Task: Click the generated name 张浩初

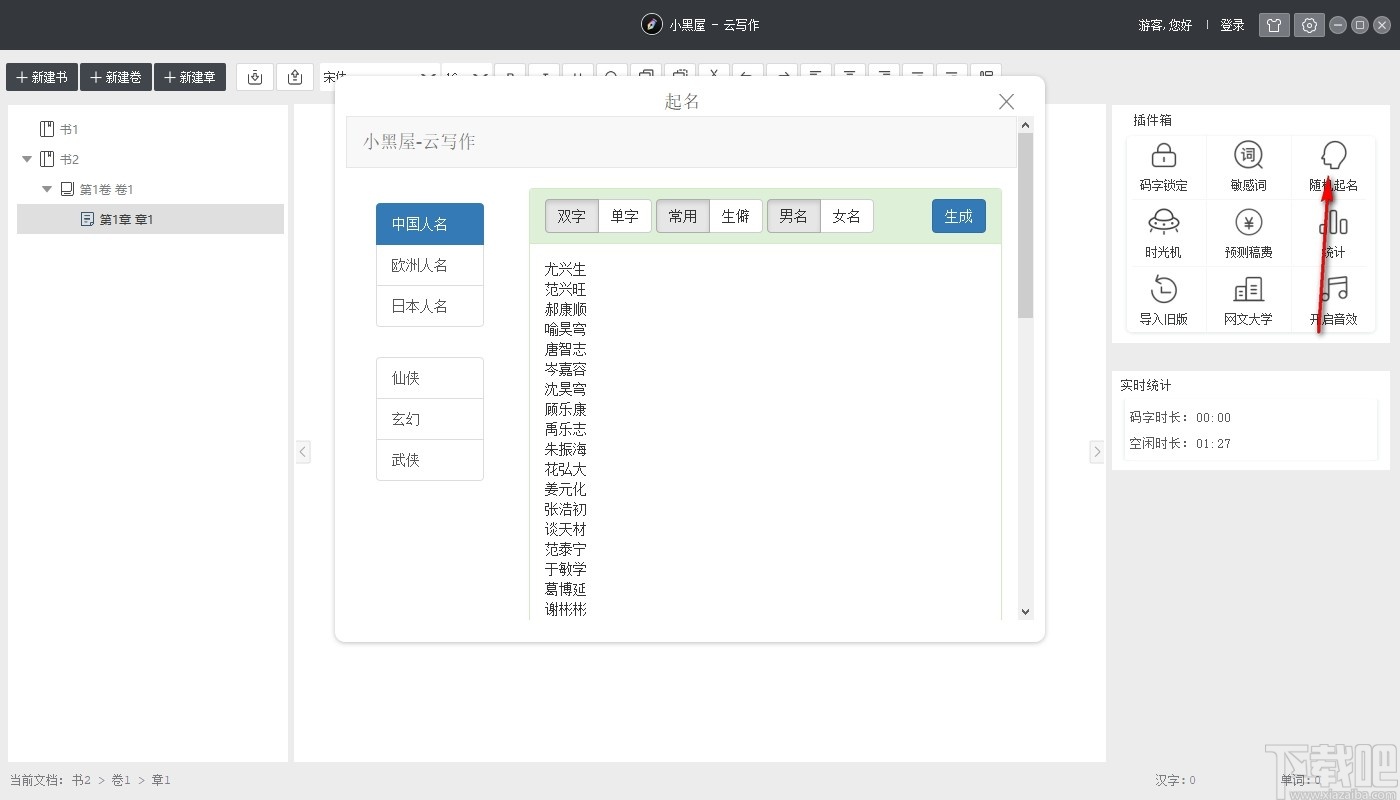Action: click(x=566, y=509)
